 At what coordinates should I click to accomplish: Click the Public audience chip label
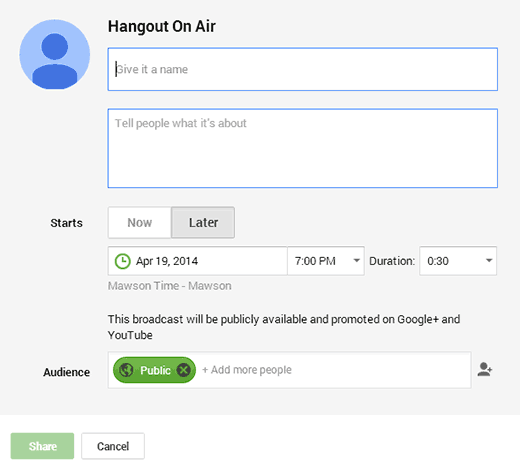pyautogui.click(x=155, y=370)
